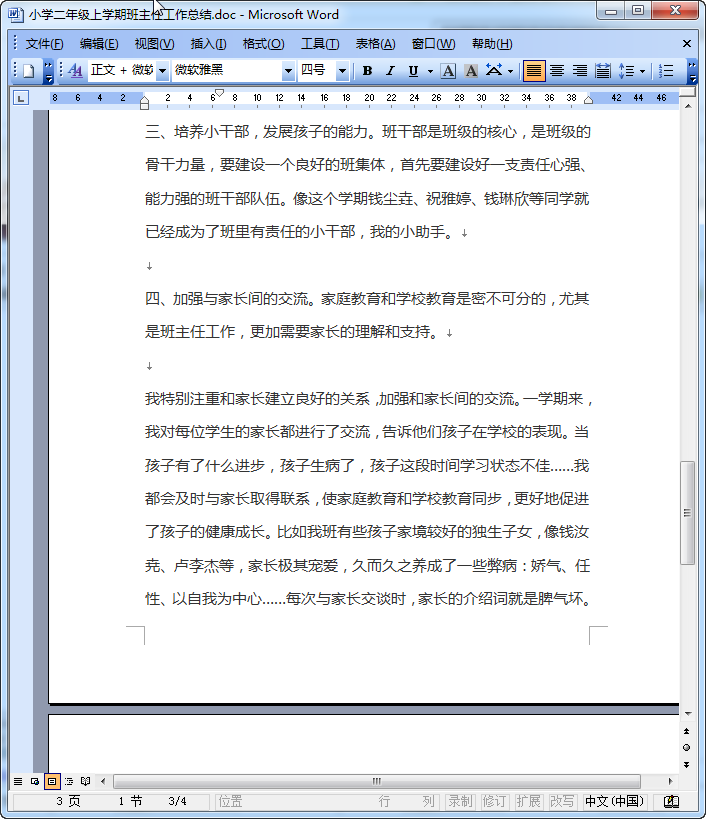Switch to Web Layout view icon

point(35,781)
